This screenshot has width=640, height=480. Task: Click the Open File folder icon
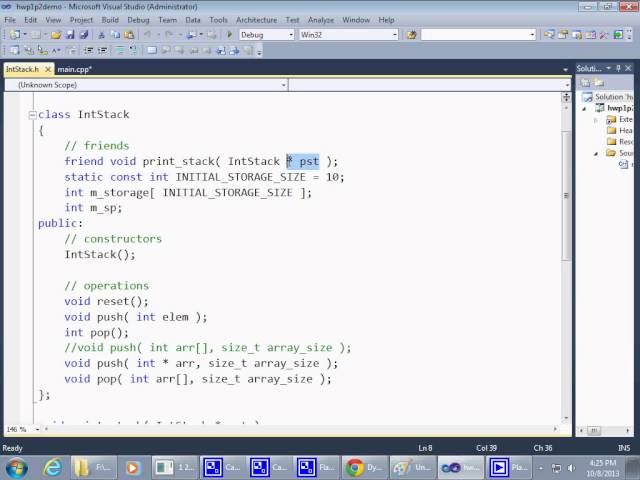tap(56, 35)
